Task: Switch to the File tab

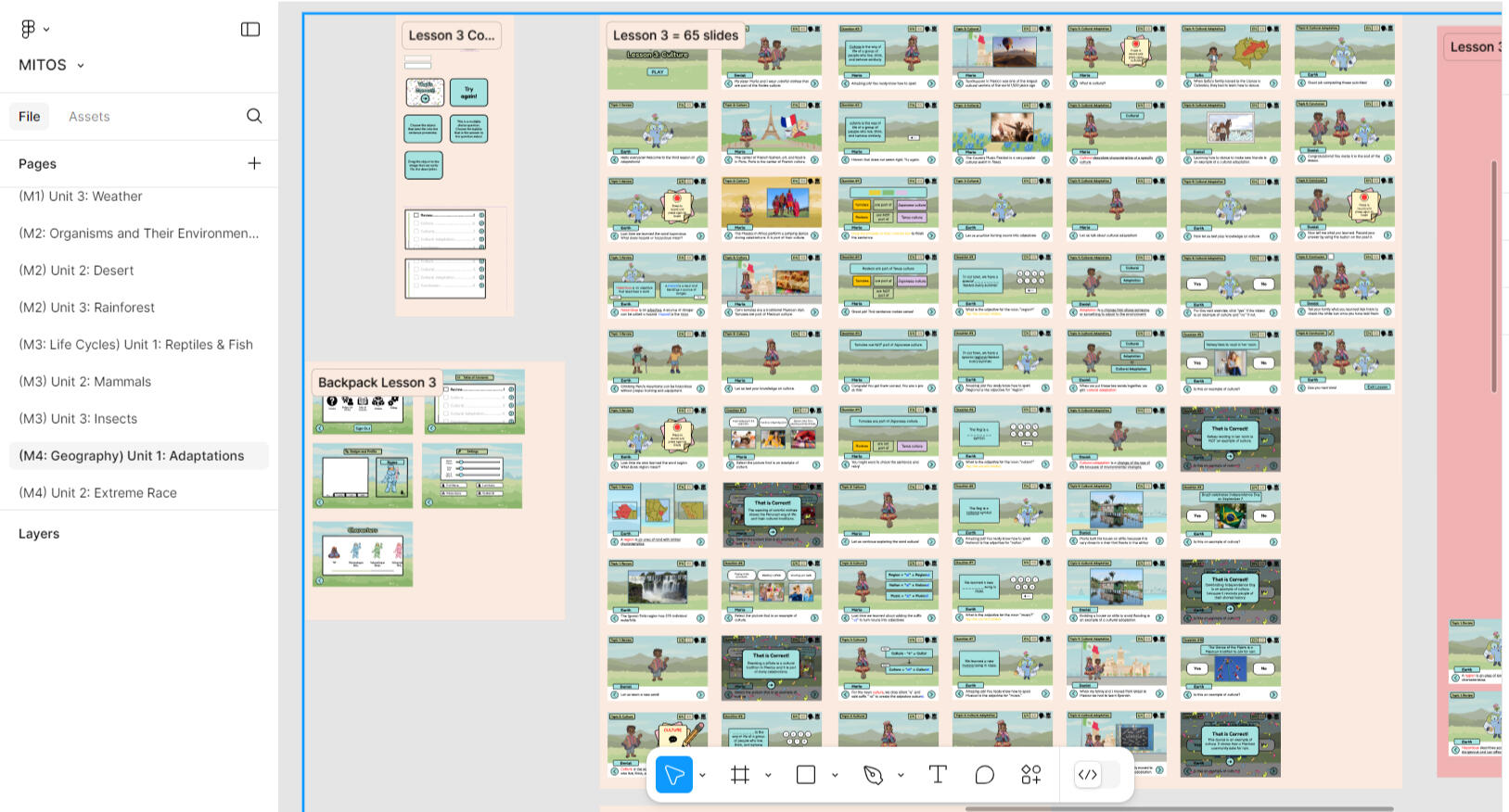Action: click(30, 117)
